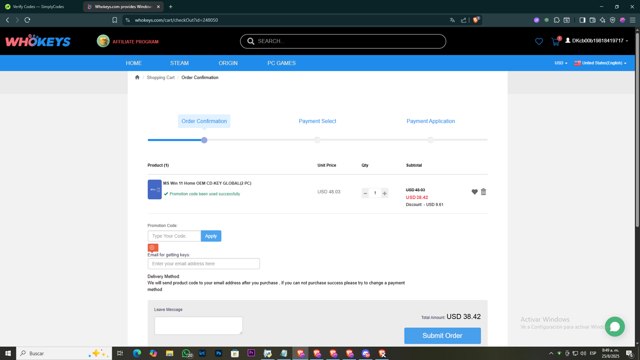Open Photoshop from the taskbar

[x=218, y=353]
